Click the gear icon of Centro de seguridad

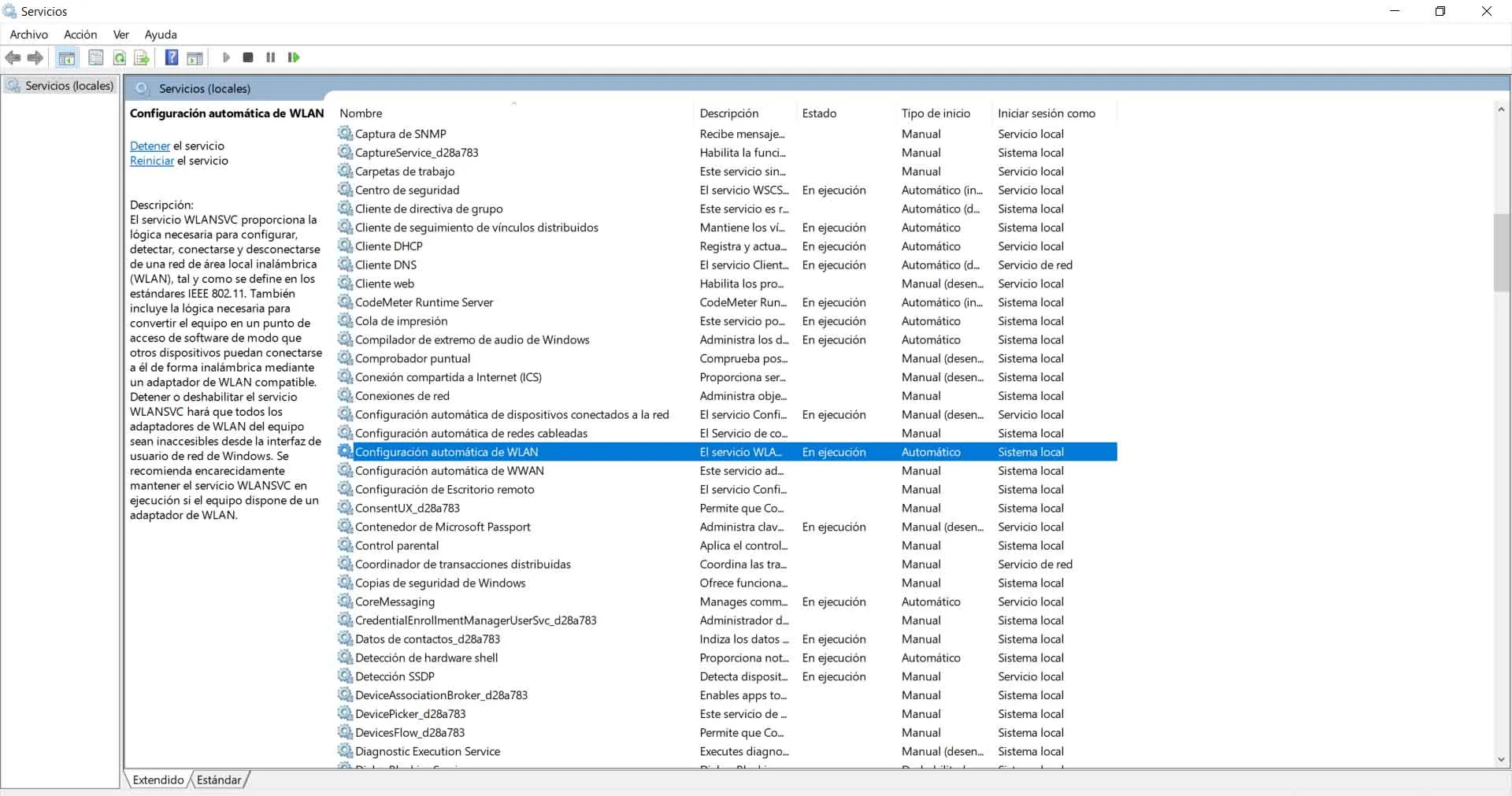tap(345, 190)
